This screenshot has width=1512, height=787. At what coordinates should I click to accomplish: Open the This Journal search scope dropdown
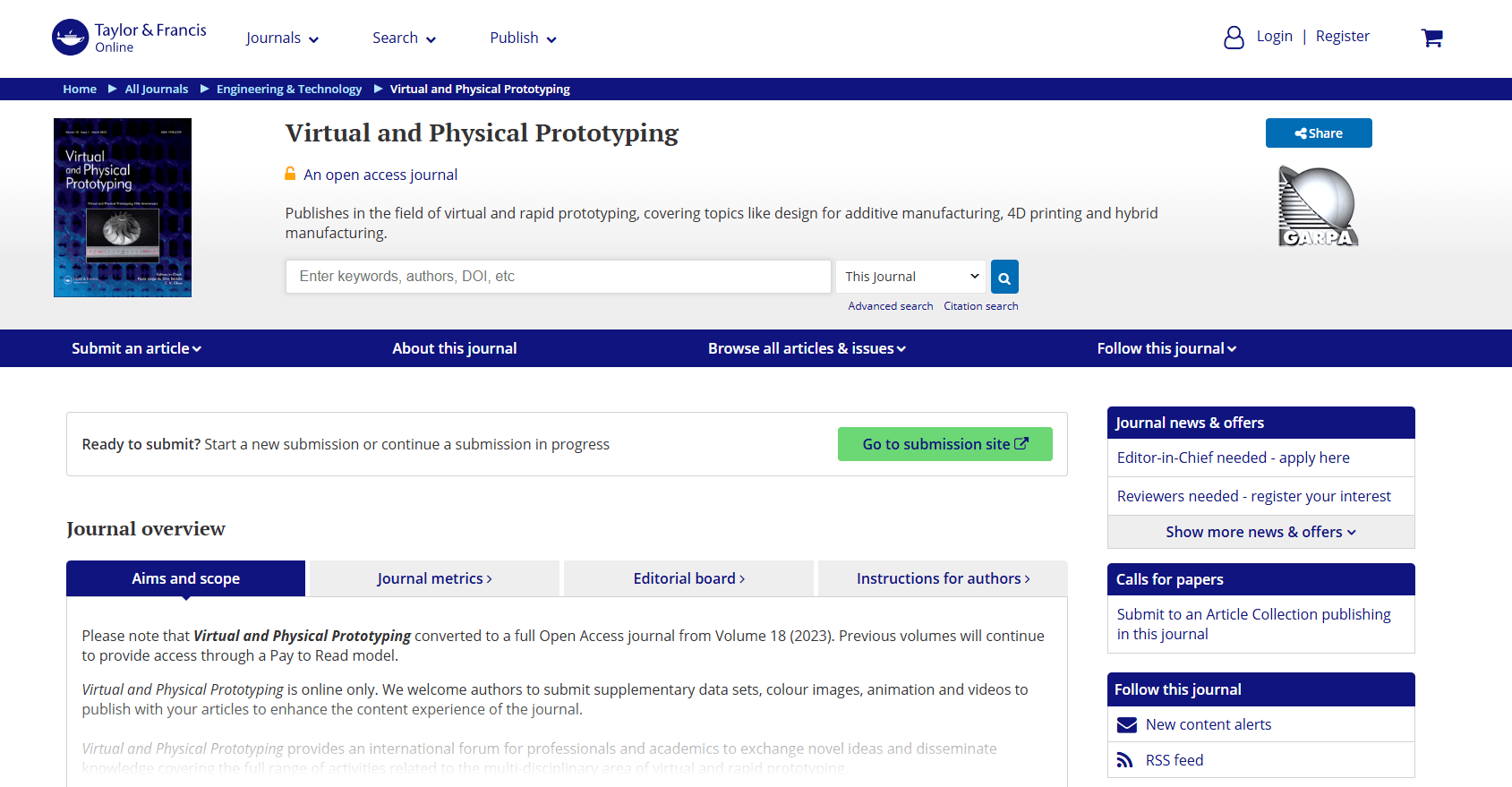tap(910, 277)
